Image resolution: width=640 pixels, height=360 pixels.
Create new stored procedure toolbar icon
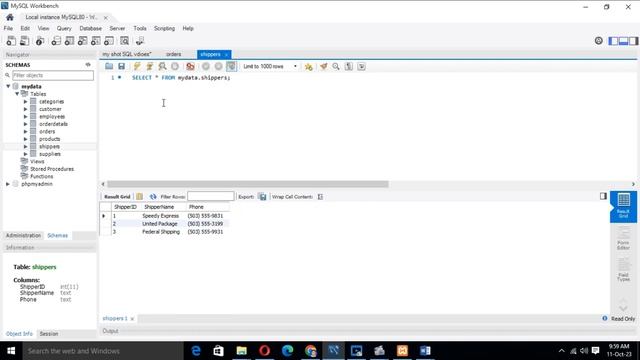96,41
